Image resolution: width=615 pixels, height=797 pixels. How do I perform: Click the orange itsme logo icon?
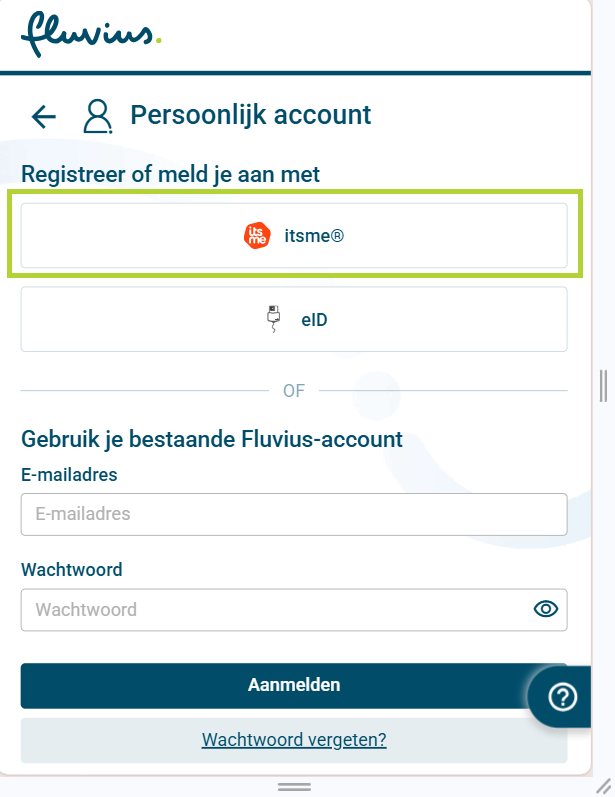(257, 236)
